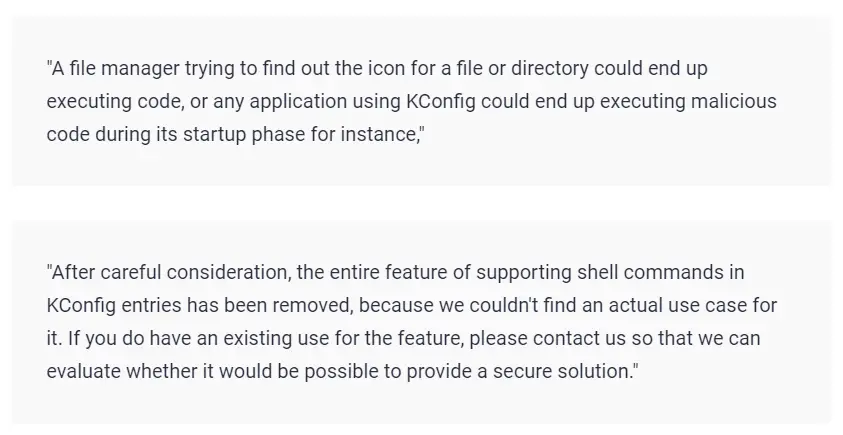Screen dimensions: 843x435
Task: Click the word 'KConfig' in the first quote
Action: pyautogui.click(x=441, y=102)
